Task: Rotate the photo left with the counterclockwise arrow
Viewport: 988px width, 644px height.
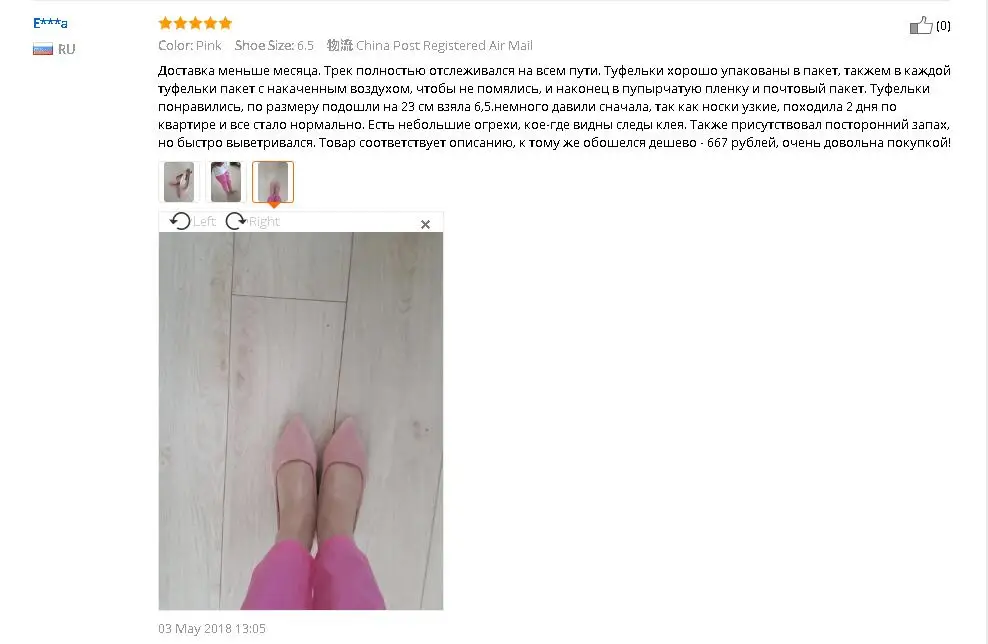Action: (180, 221)
